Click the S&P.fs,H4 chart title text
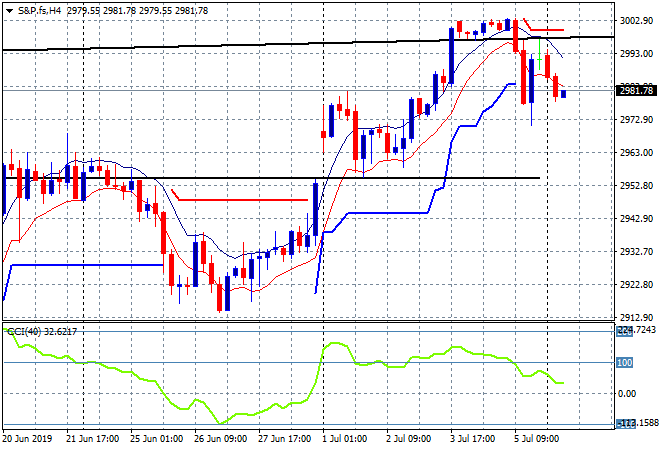660x450 pixels. pyautogui.click(x=39, y=11)
